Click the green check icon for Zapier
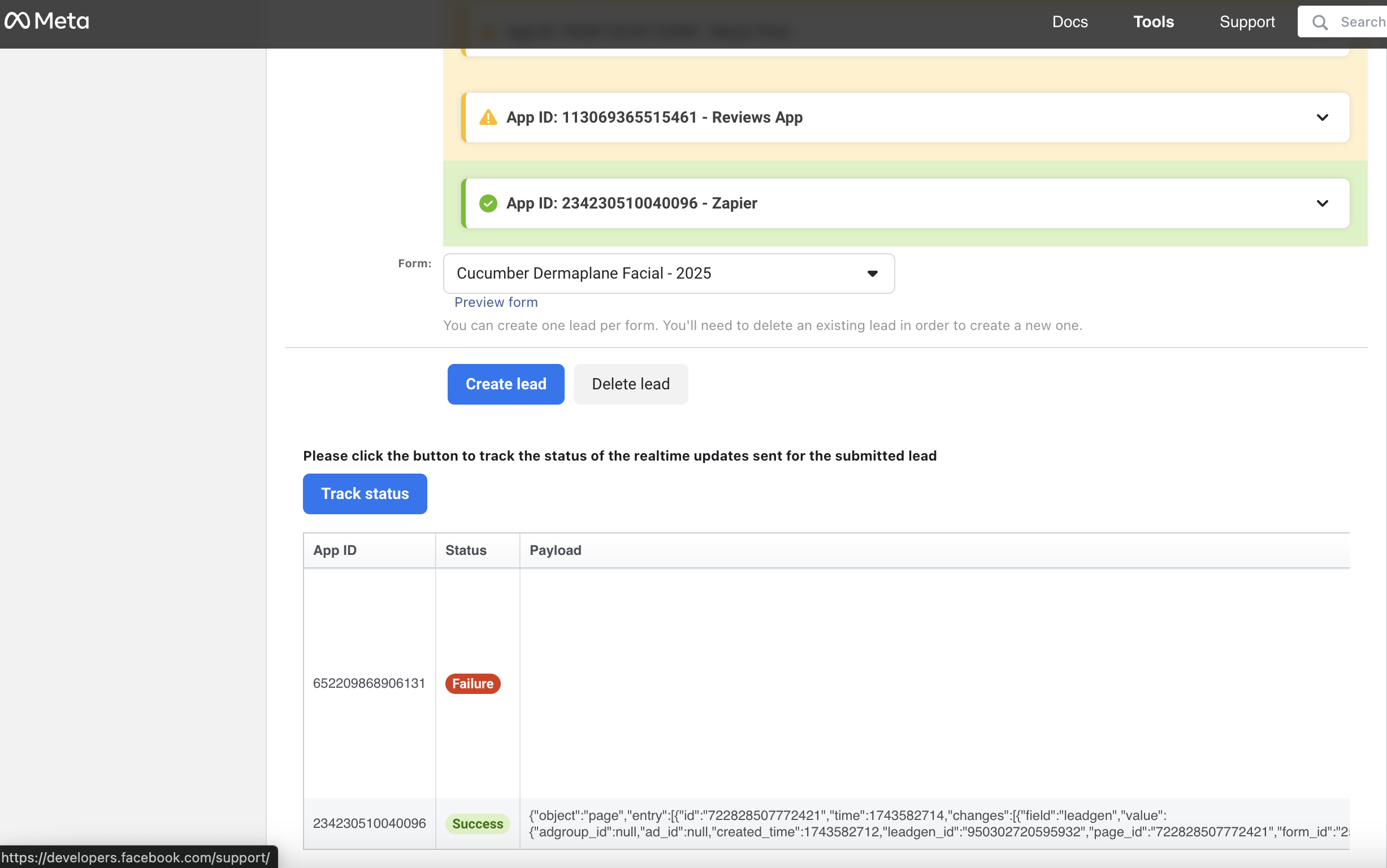This screenshot has height=868, width=1387. coord(488,203)
